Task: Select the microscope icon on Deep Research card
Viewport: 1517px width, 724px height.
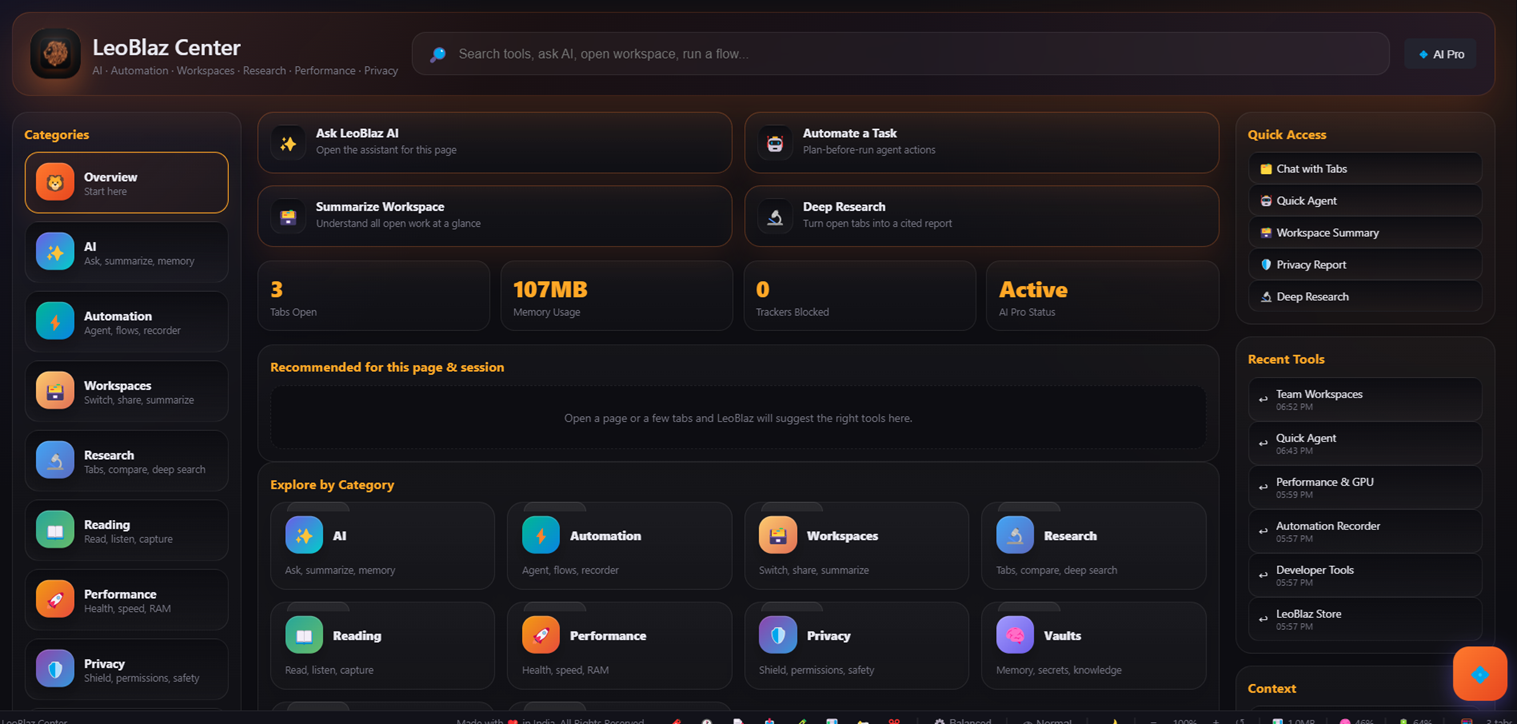Action: (775, 216)
